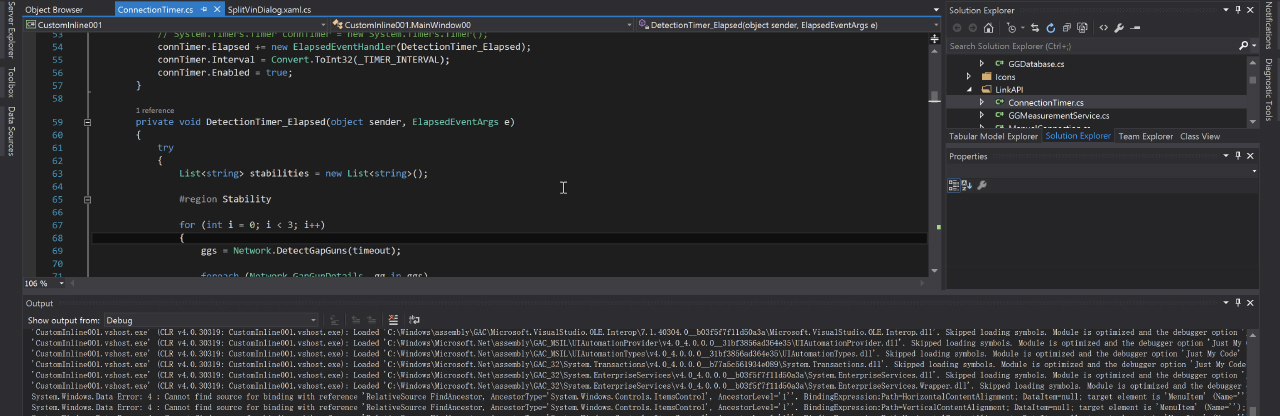This screenshot has width=1280, height=416.
Task: Select GGMeasurementService.cs in Solution Explorer
Action: [x=1058, y=115]
